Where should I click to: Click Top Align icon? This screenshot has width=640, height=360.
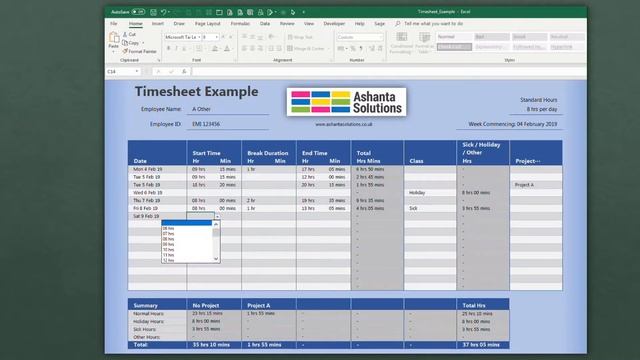pyautogui.click(x=244, y=37)
